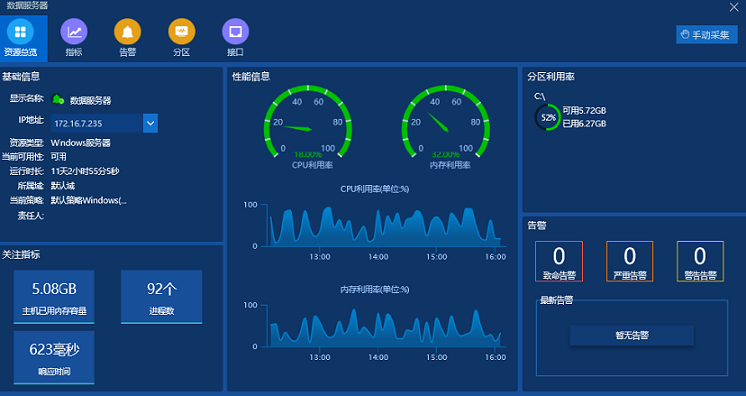The image size is (746, 396).
Task: Close the 数据服务器 window
Action: 734,7
